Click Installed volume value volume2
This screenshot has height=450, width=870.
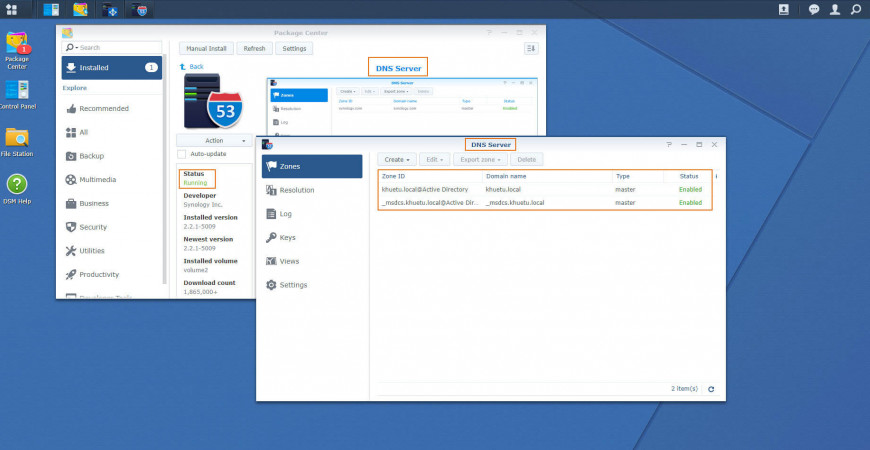click(x=195, y=270)
